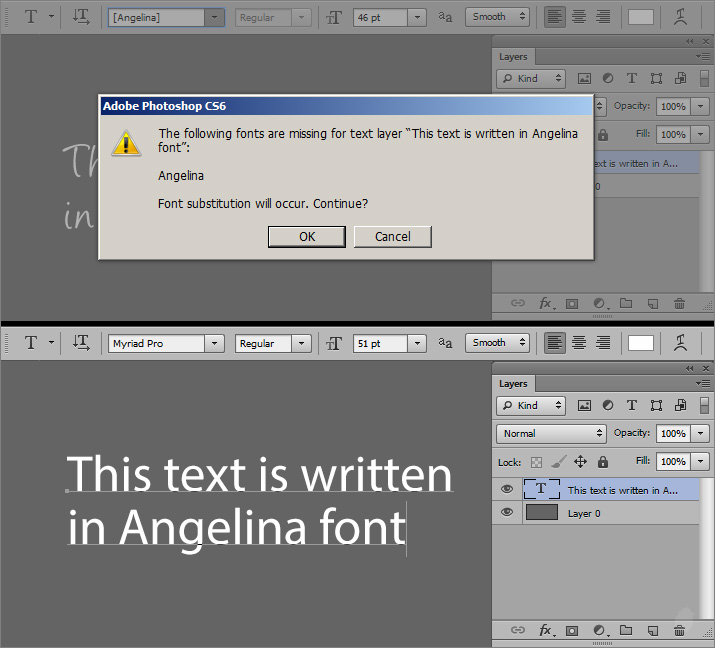
Task: Click the delete layer trash icon at the very bottom
Action: [x=679, y=630]
